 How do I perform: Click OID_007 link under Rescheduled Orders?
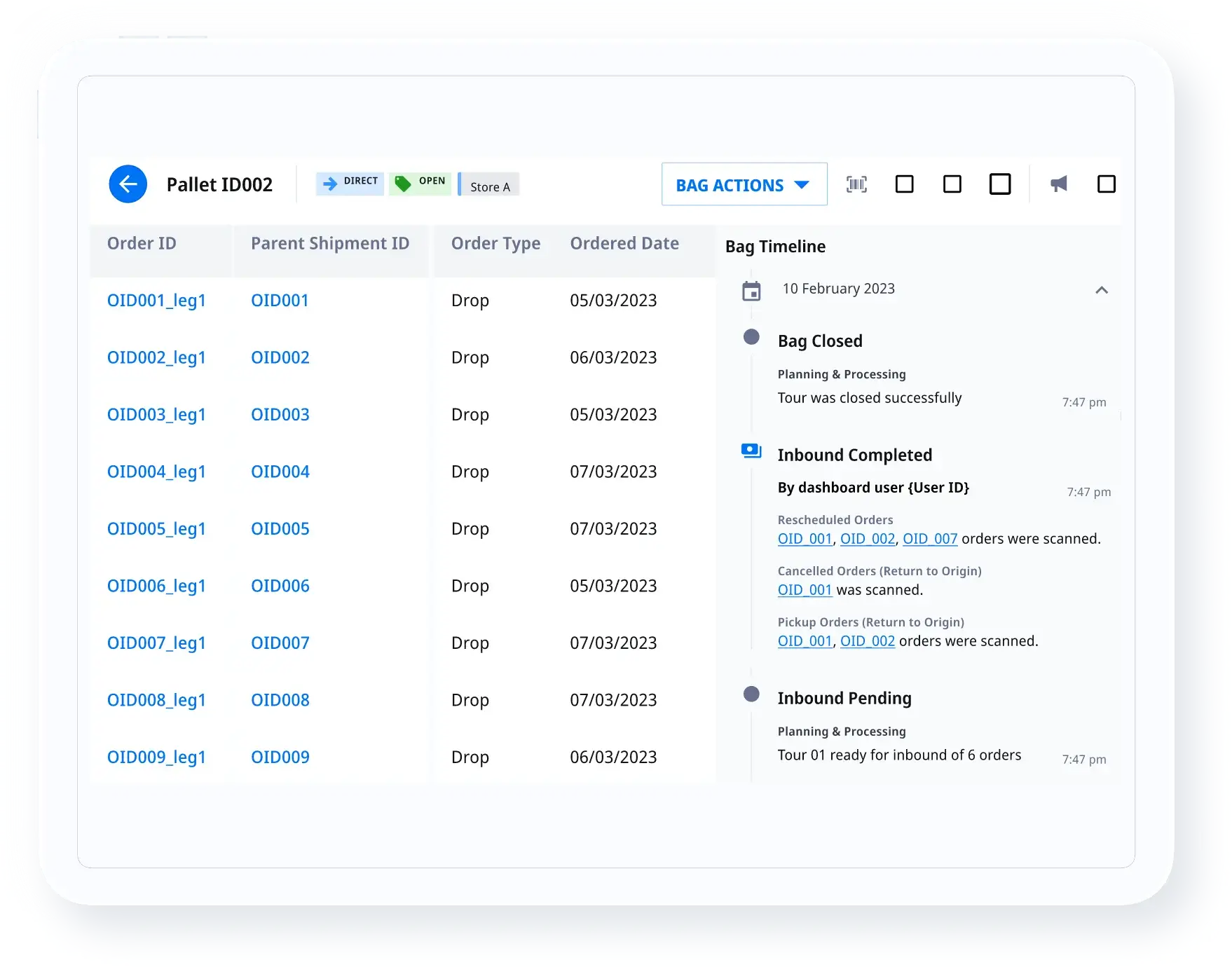click(x=929, y=539)
